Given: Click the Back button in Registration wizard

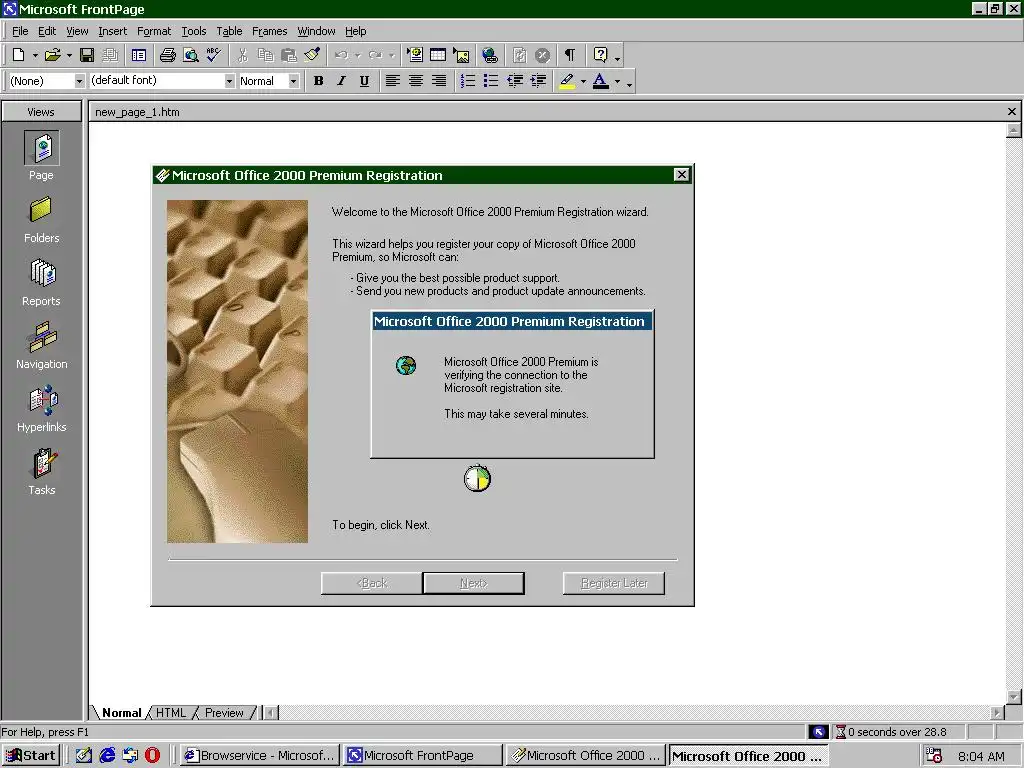Looking at the screenshot, I should pyautogui.click(x=372, y=583).
